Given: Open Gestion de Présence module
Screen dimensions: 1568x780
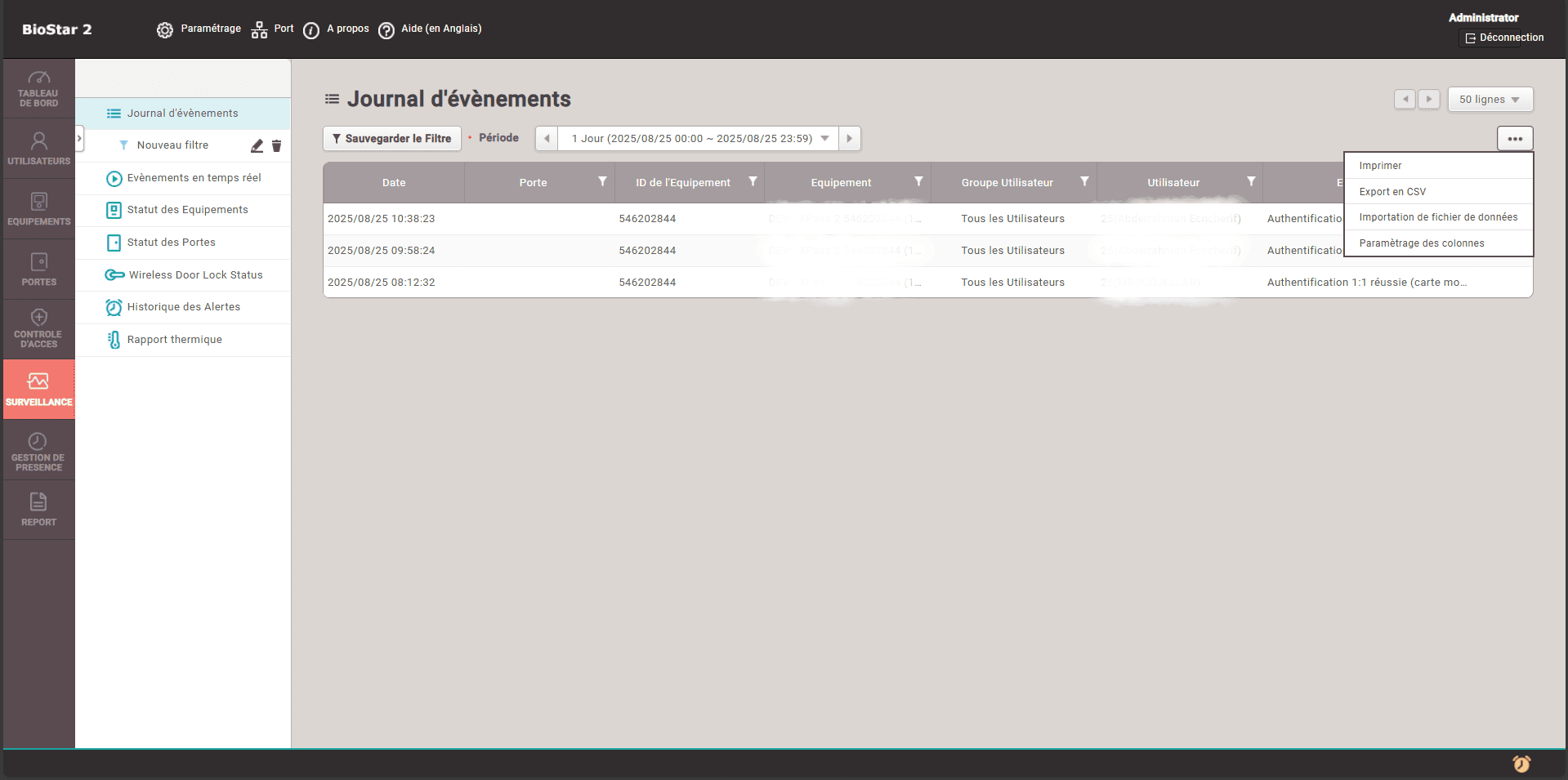Looking at the screenshot, I should [x=38, y=450].
